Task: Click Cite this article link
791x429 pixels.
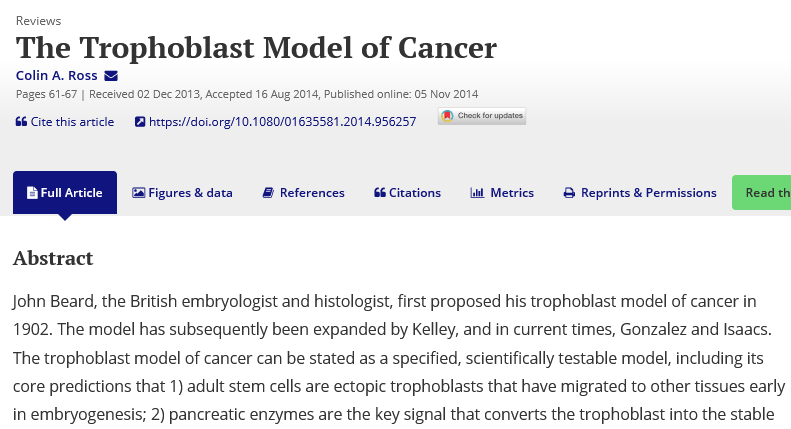Action: pos(72,122)
